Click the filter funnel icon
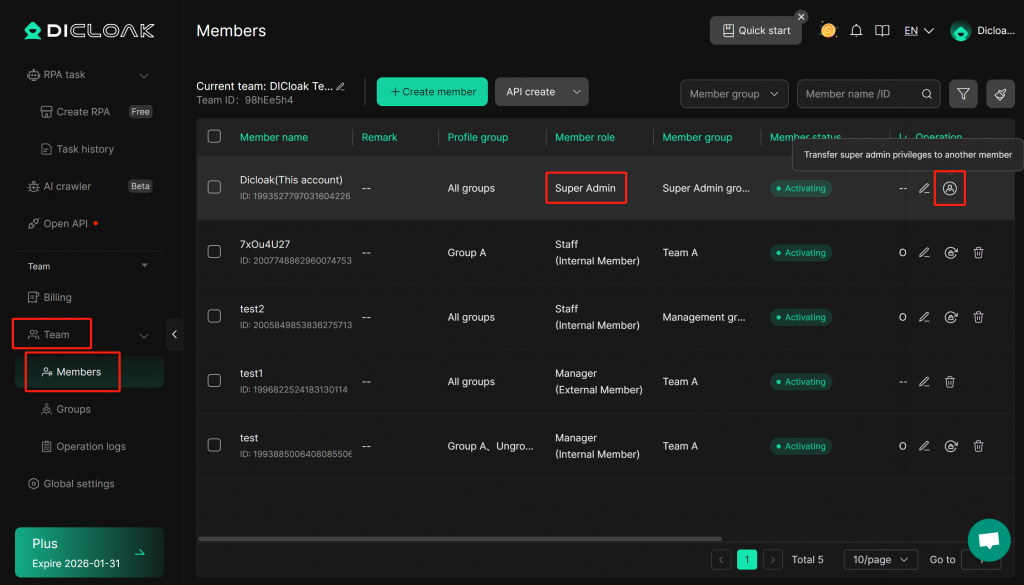The image size is (1024, 585). pos(963,94)
